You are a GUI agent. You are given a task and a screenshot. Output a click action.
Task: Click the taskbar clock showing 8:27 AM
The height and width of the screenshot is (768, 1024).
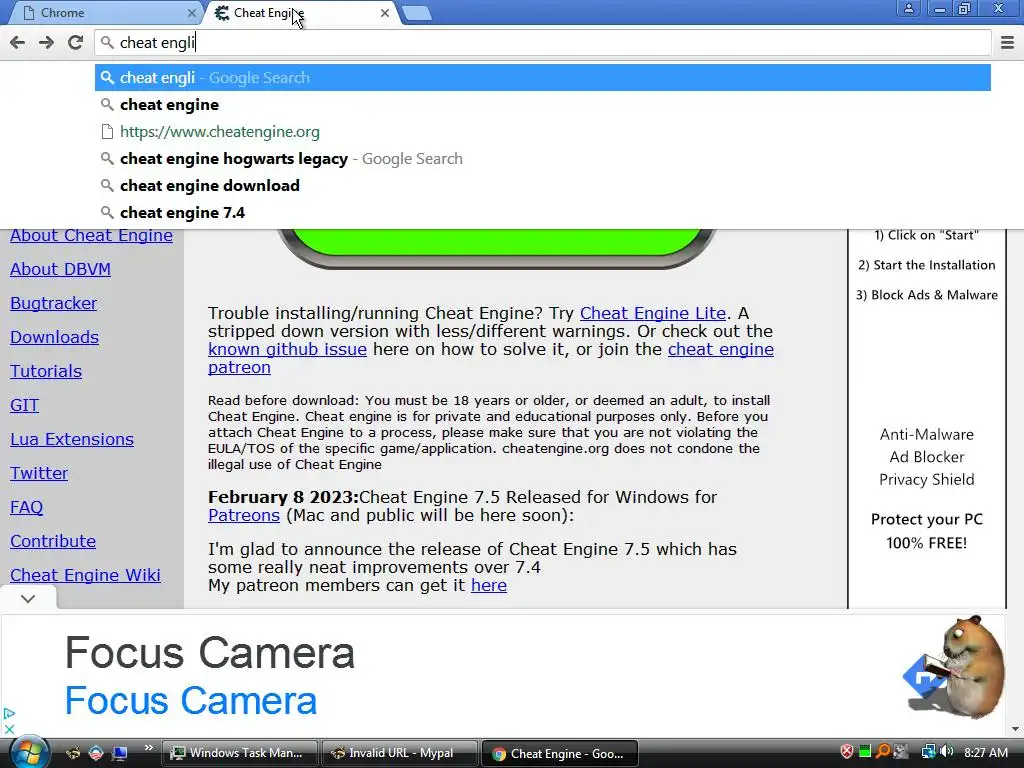pyautogui.click(x=986, y=753)
